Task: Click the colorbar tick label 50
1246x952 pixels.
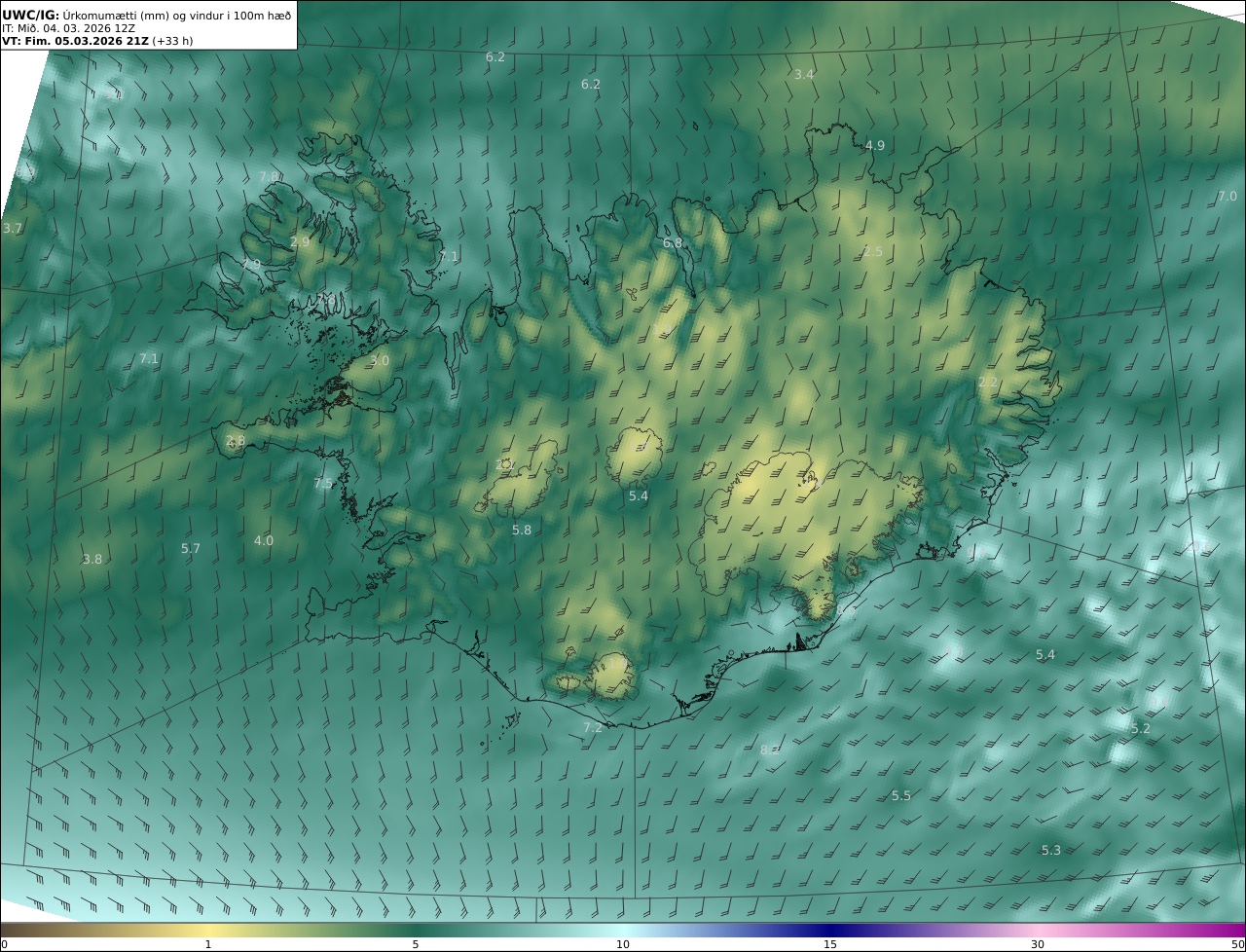Action: (1237, 944)
